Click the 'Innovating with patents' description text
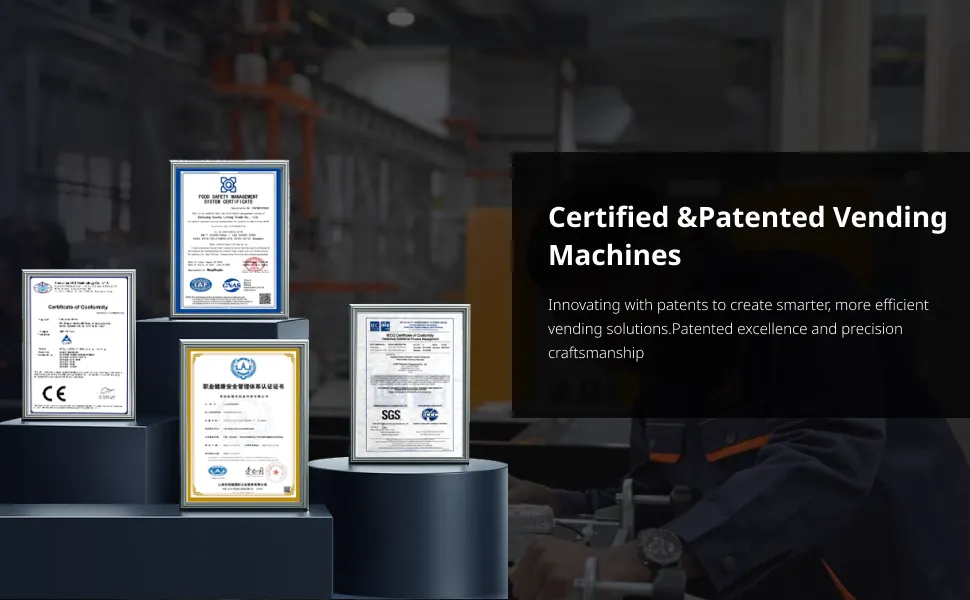 coord(738,328)
